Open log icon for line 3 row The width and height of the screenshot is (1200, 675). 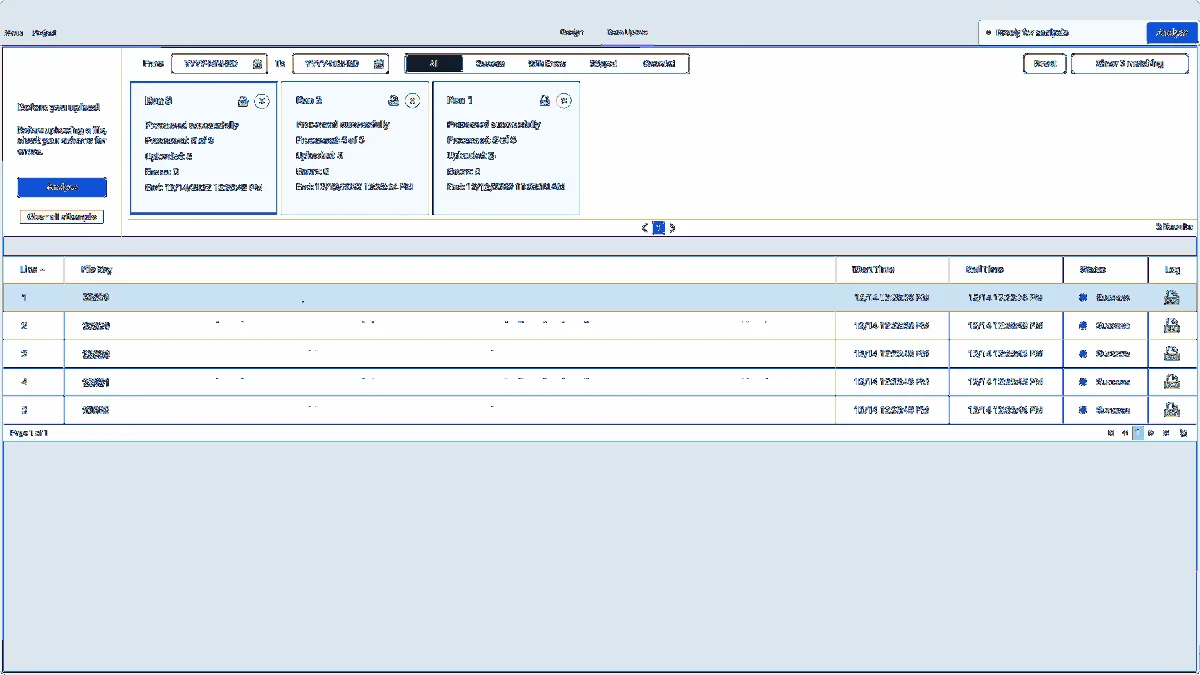[1172, 353]
